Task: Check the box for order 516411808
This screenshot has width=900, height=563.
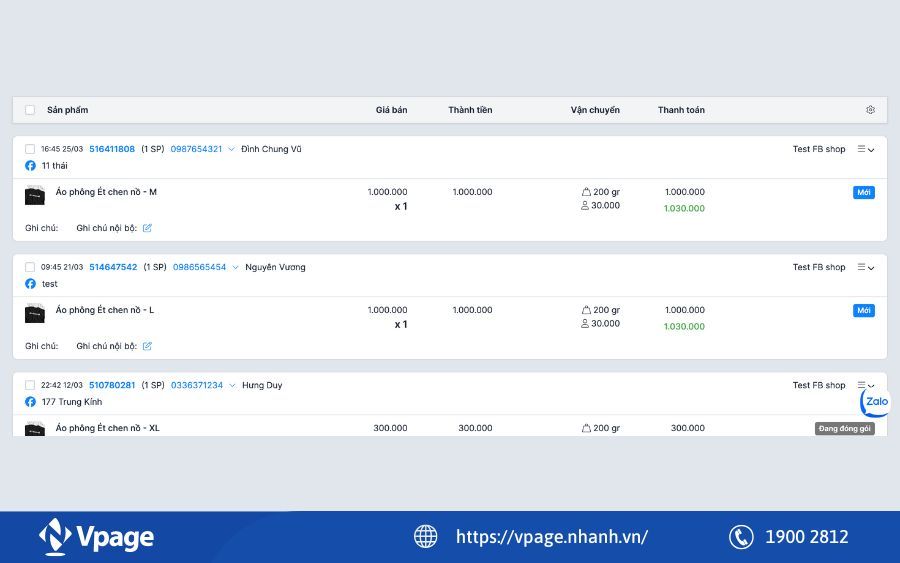Action: coord(30,149)
